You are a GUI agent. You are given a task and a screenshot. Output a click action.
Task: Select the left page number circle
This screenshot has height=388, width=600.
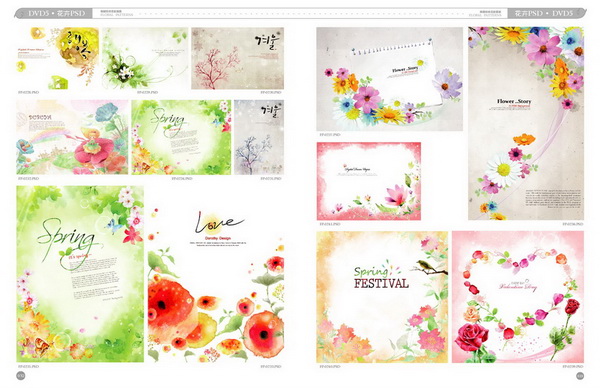pyautogui.click(x=21, y=376)
